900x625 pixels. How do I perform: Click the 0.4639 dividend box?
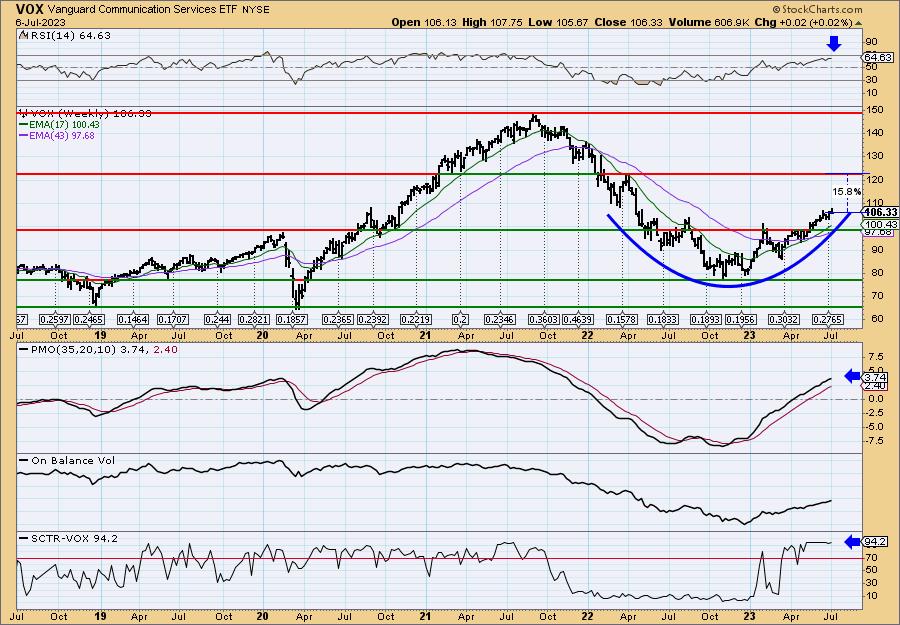[579, 319]
